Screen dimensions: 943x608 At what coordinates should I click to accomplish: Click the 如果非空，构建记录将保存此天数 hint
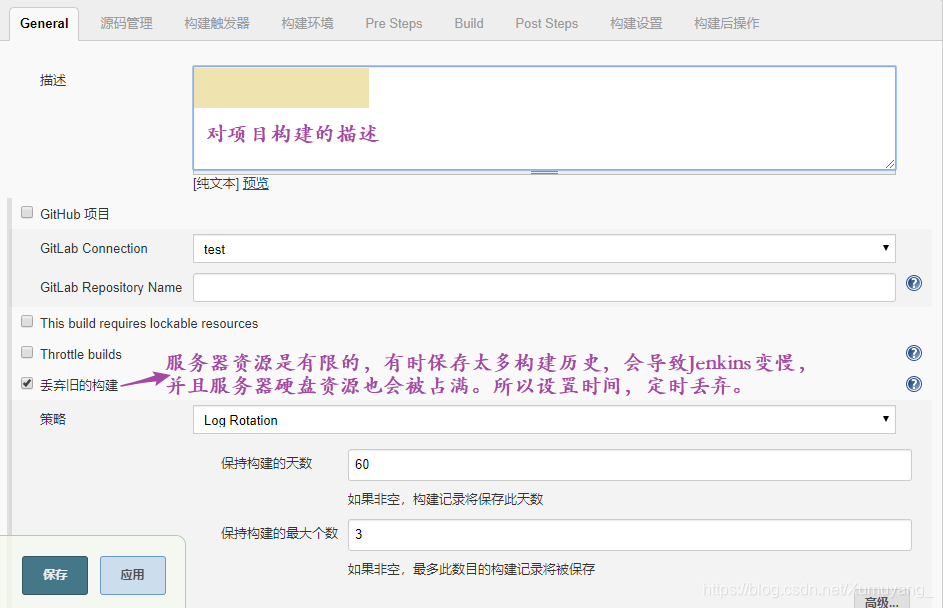coord(445,499)
